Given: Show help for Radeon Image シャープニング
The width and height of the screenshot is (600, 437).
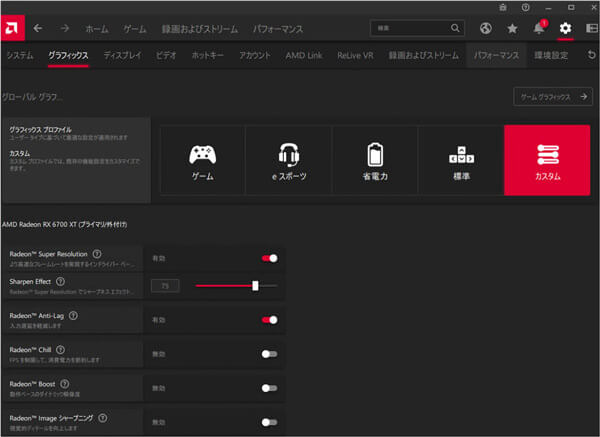Looking at the screenshot, I should tap(103, 418).
